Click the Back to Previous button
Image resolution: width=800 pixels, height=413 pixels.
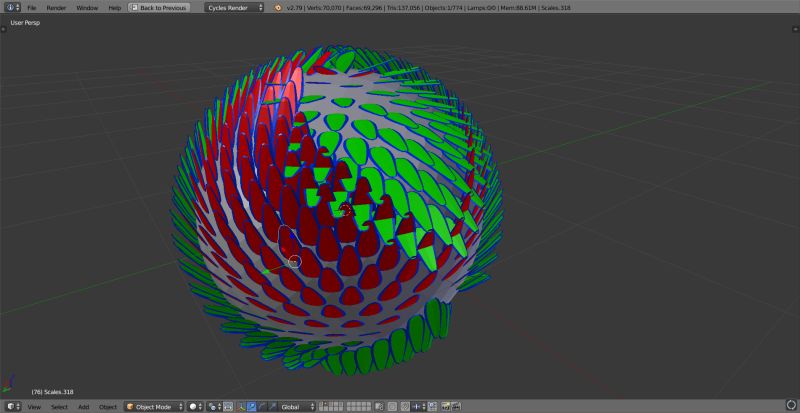pos(159,8)
